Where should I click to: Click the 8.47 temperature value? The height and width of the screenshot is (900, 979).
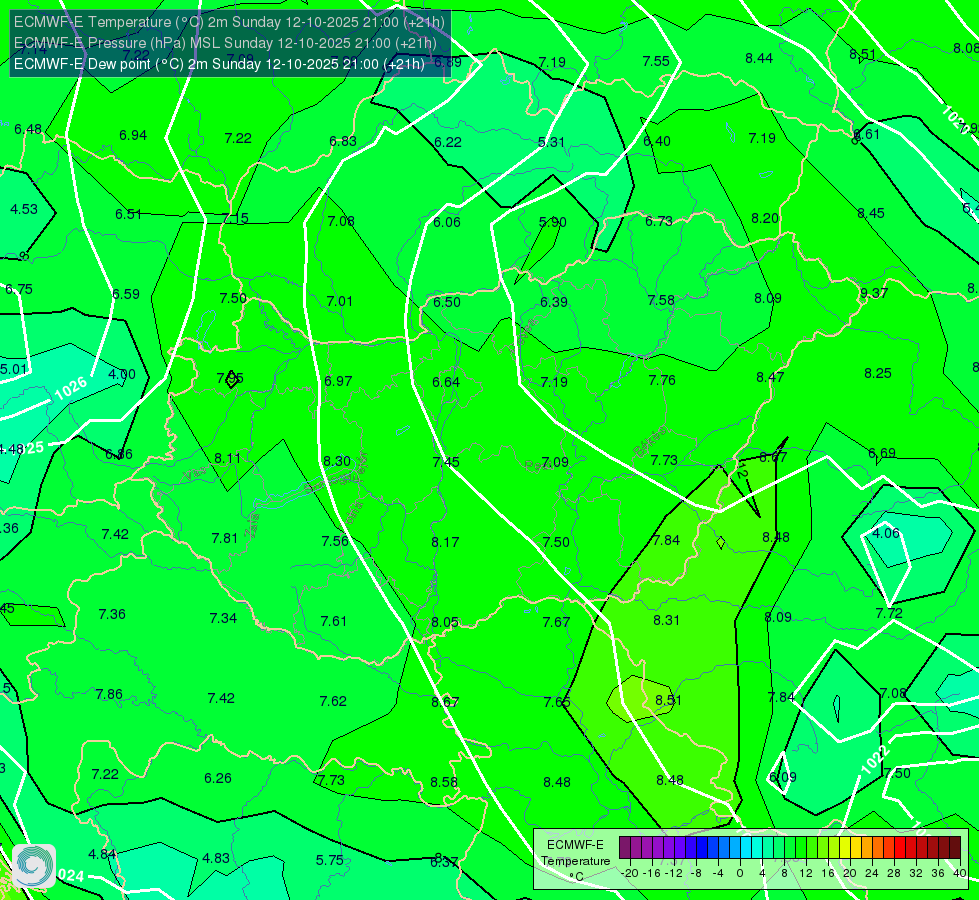[770, 377]
